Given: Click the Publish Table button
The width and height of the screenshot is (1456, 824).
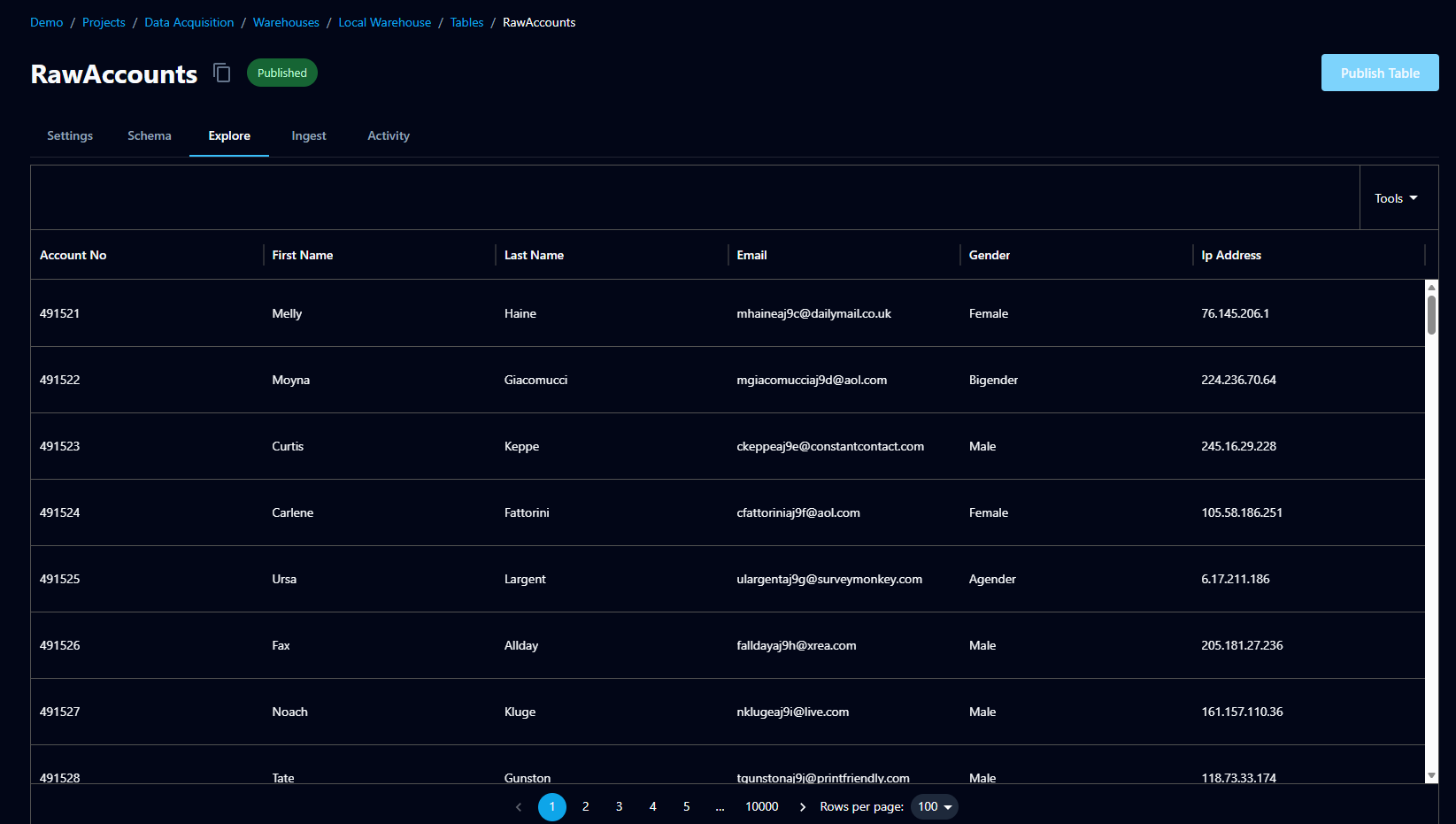Looking at the screenshot, I should [1380, 73].
